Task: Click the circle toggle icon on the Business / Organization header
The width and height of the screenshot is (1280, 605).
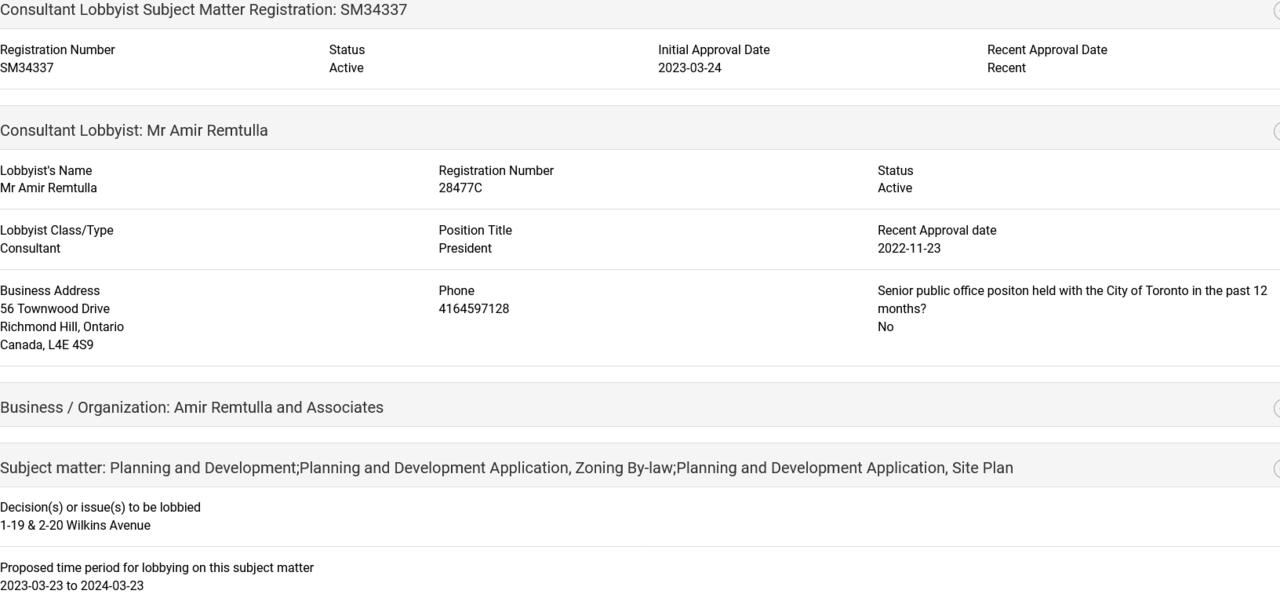Action: click(1276, 408)
